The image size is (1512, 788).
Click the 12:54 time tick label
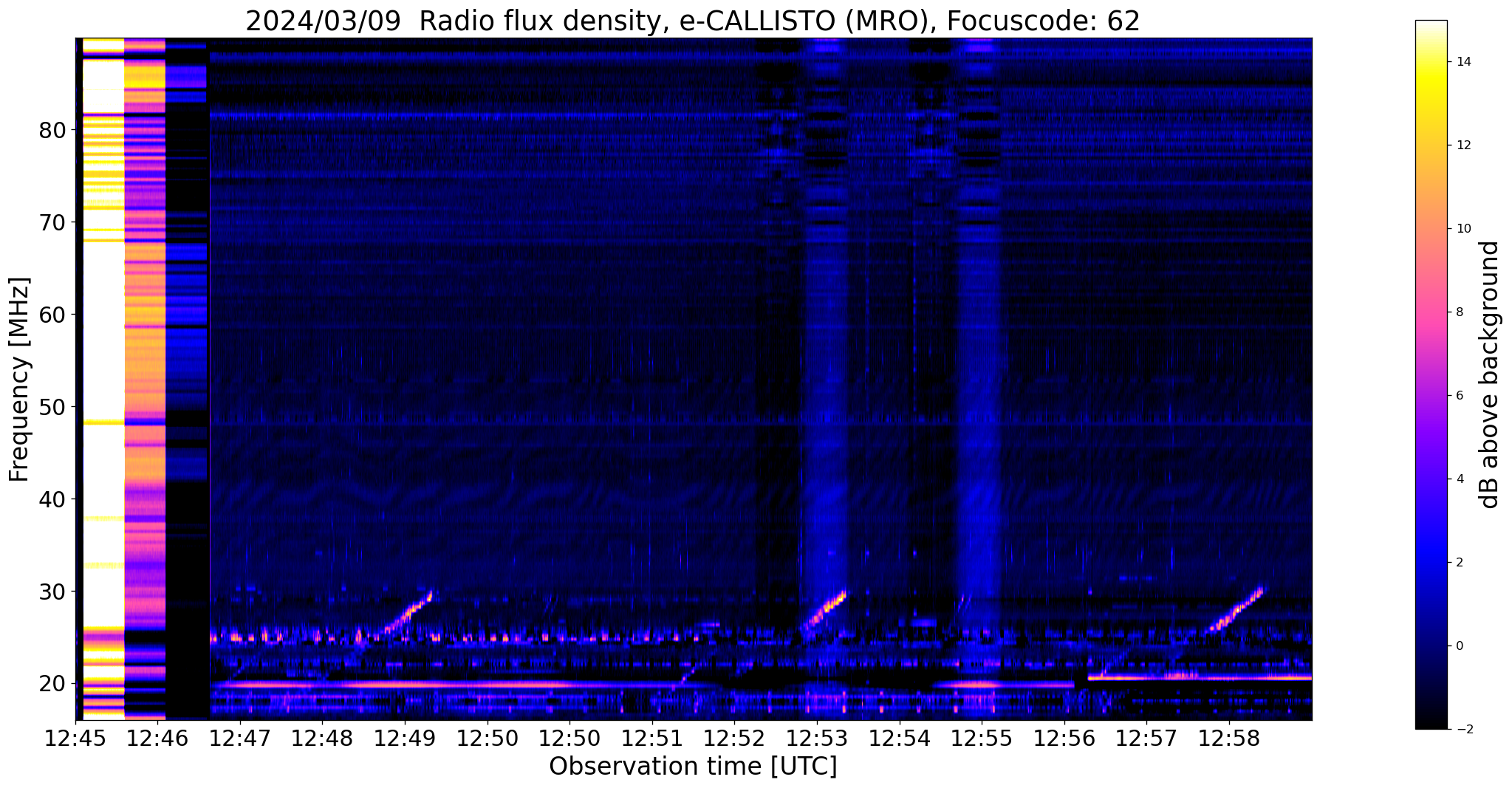click(x=899, y=739)
